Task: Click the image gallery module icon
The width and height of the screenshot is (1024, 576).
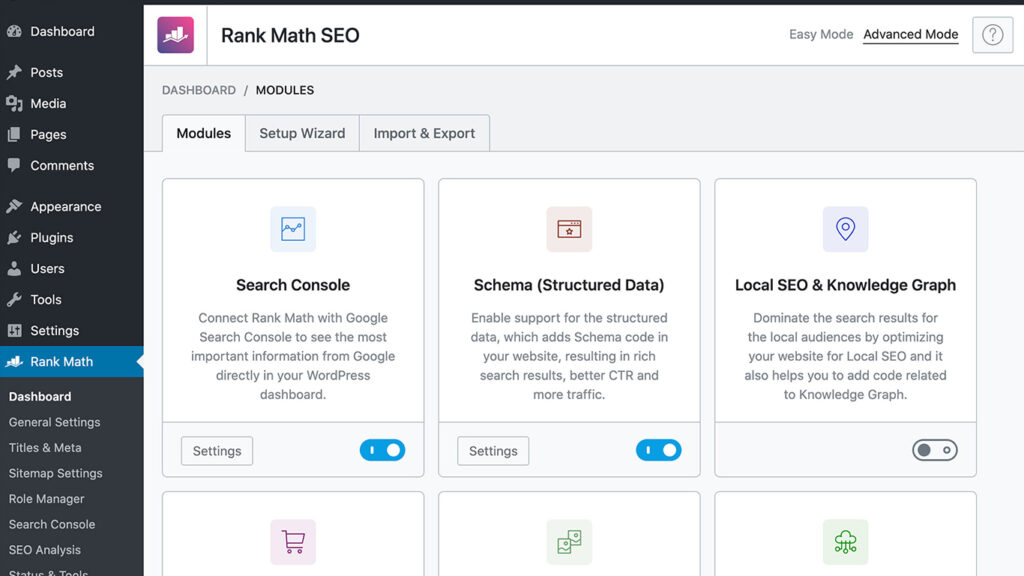Action: pos(569,541)
